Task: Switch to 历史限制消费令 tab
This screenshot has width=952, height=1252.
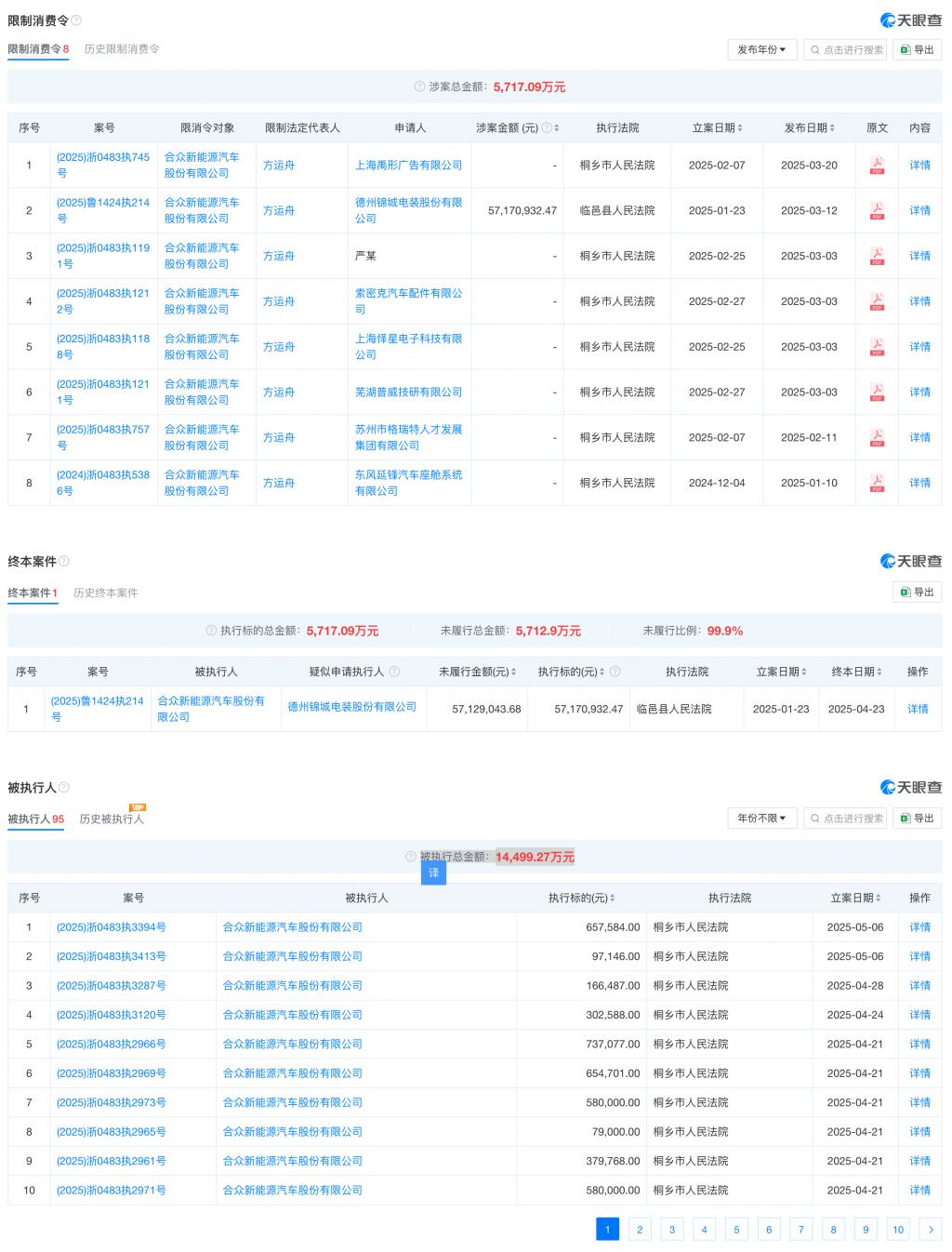Action: point(122,49)
